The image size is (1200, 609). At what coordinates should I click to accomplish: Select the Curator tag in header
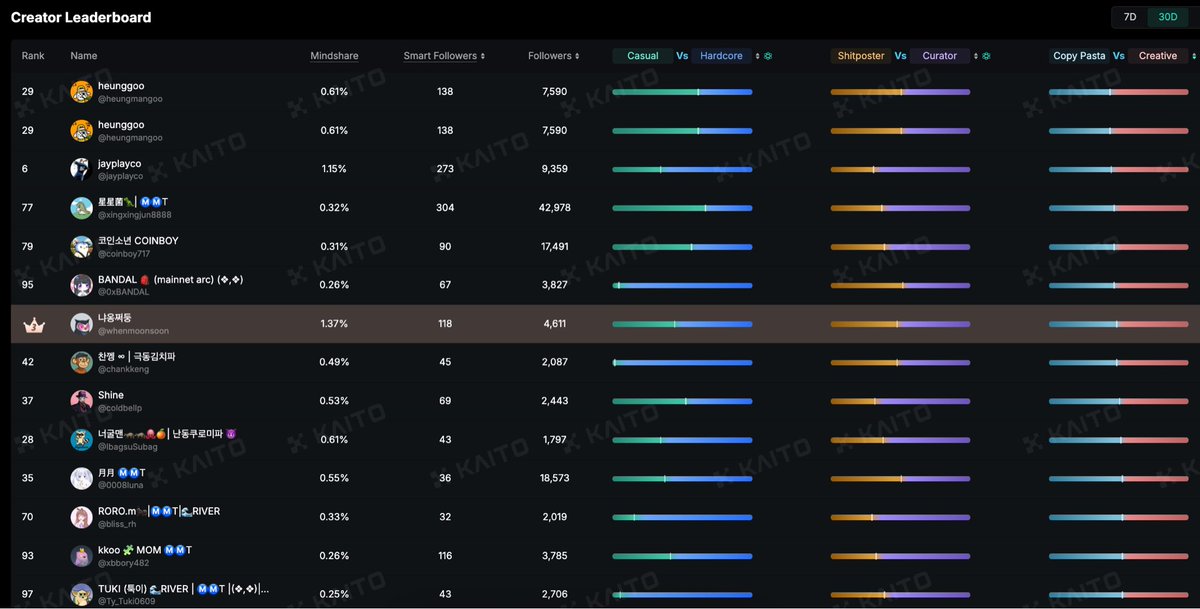pyautogui.click(x=939, y=56)
